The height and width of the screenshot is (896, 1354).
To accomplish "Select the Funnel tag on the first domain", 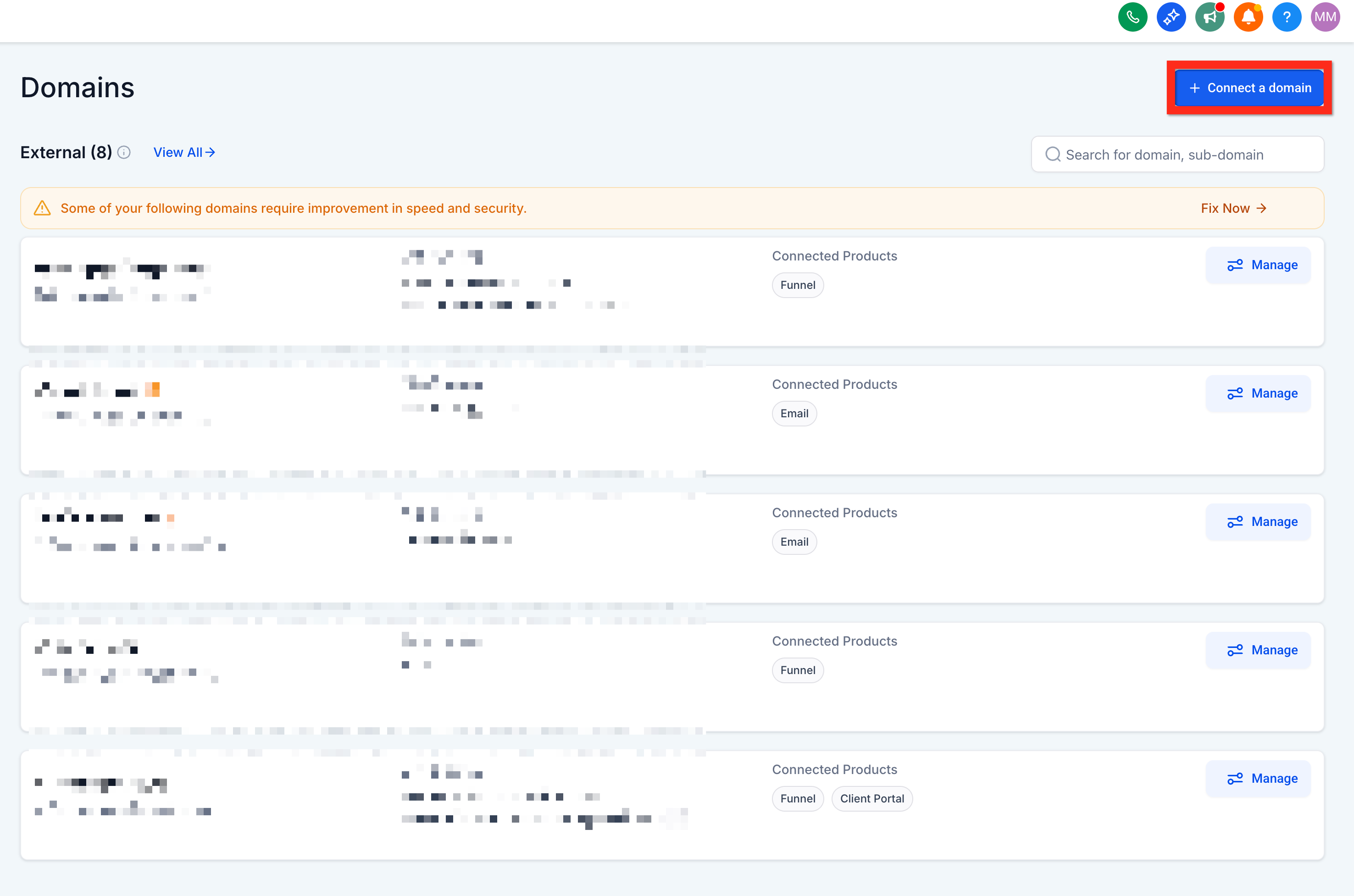I will click(797, 285).
